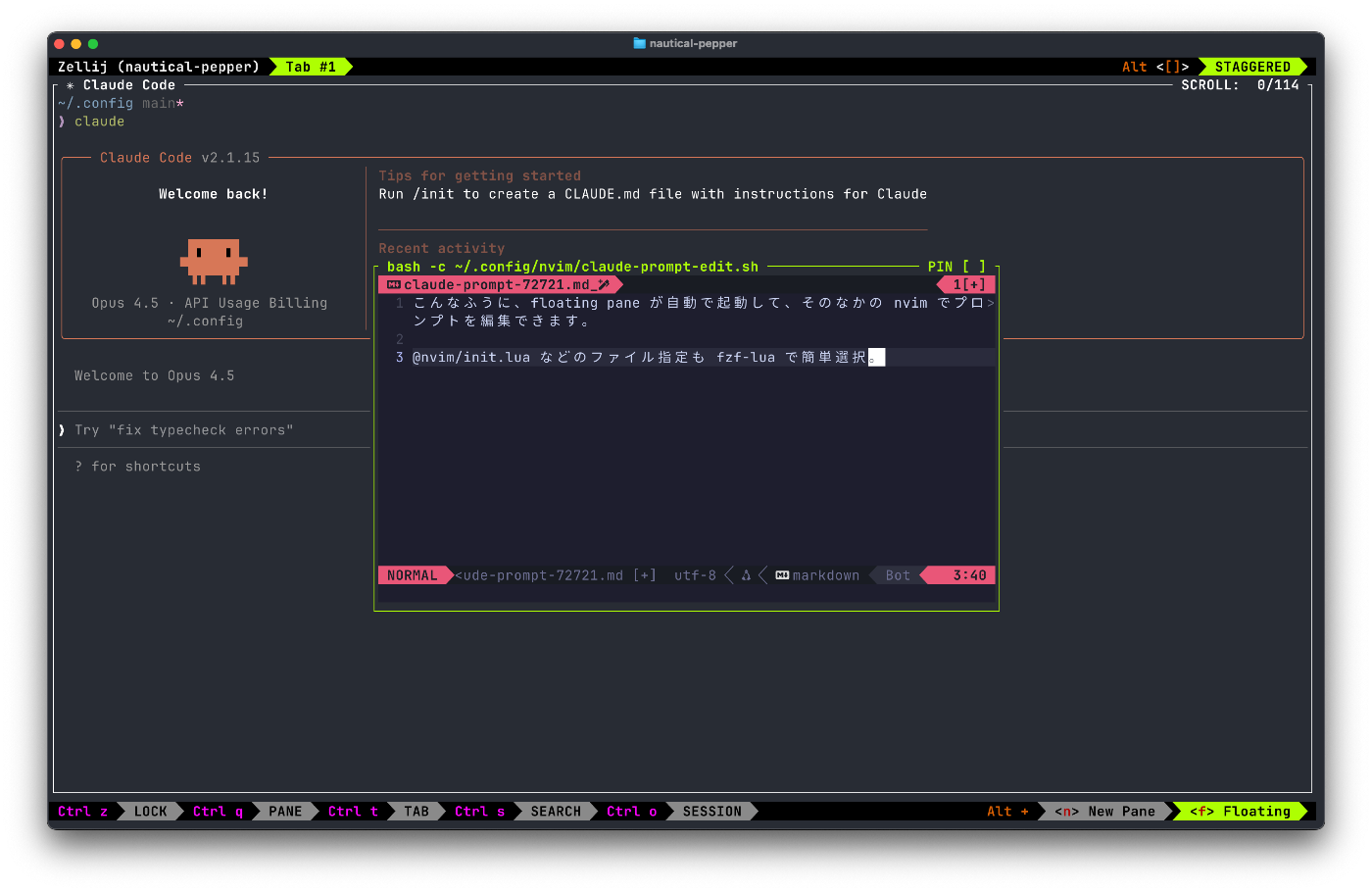1372x892 pixels.
Task: Toggle LOCK mode in the Zellij bar
Action: 150,812
